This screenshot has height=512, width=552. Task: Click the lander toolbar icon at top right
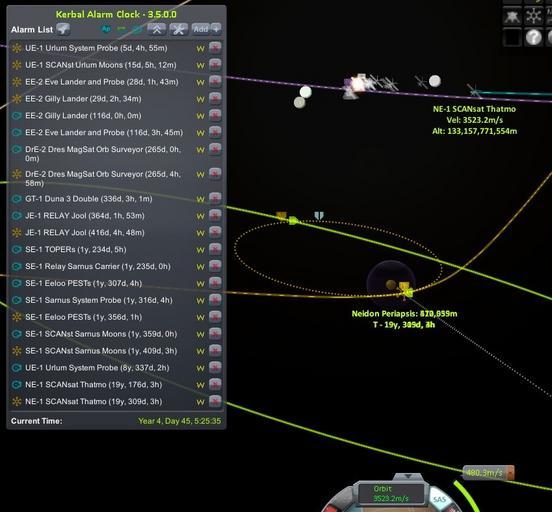(x=512, y=16)
